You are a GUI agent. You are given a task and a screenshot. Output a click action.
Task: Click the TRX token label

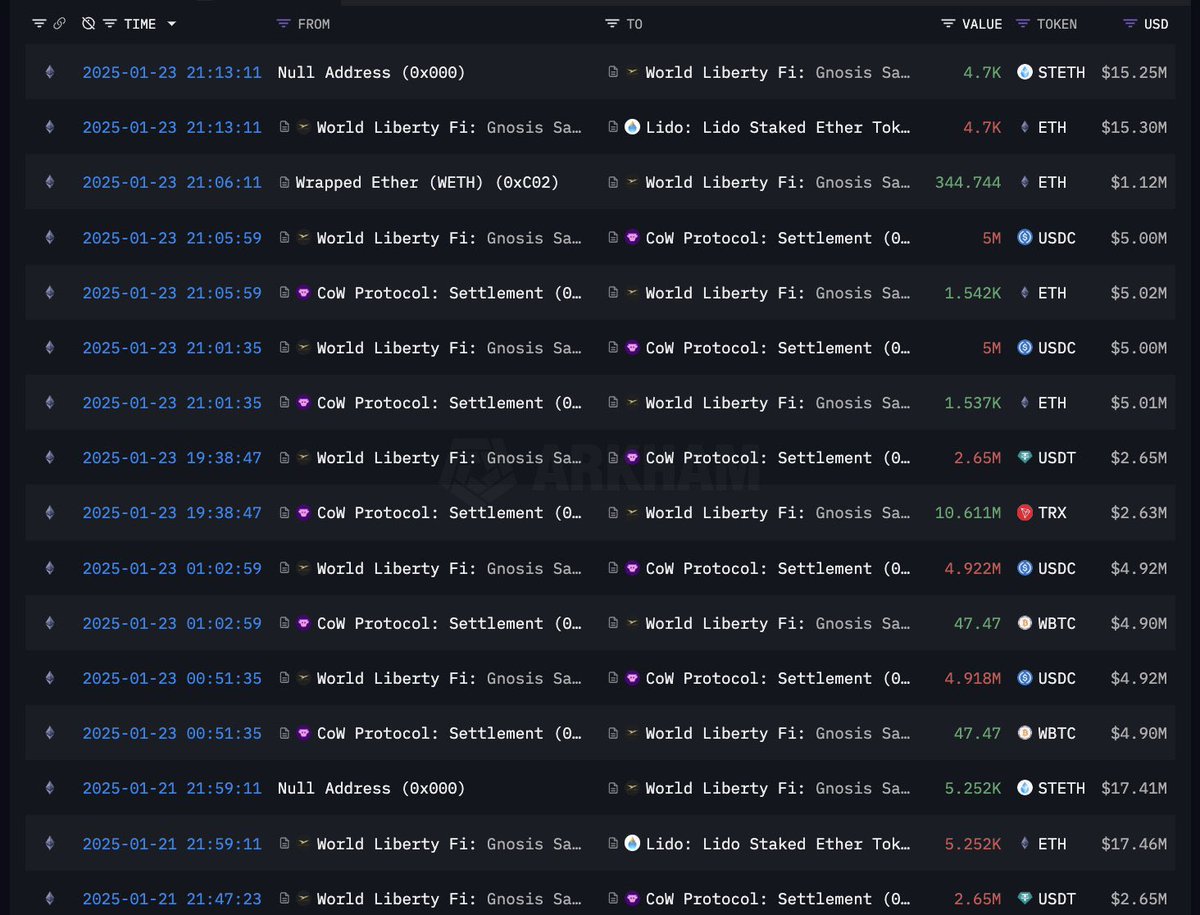click(x=1052, y=513)
